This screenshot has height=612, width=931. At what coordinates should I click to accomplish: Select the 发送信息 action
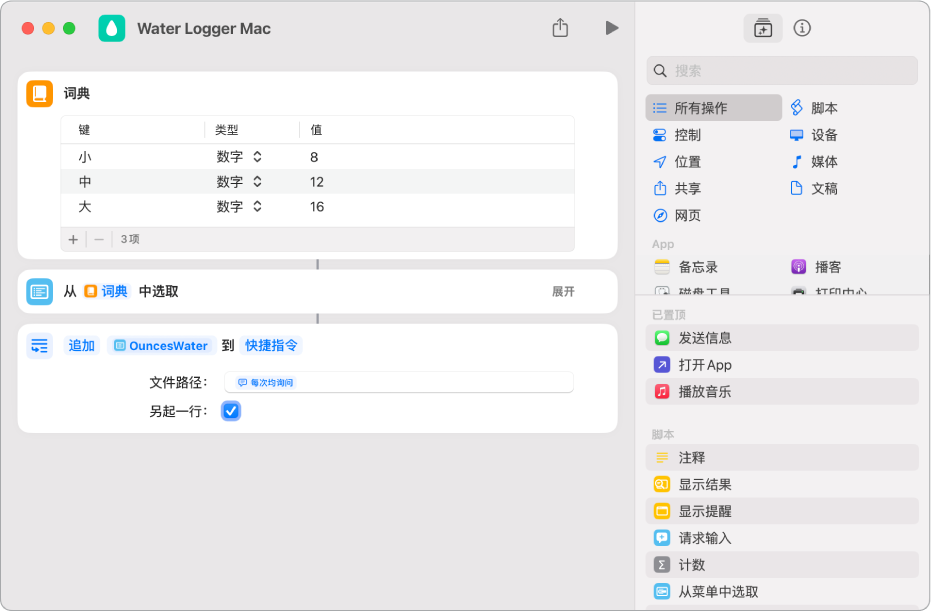[782, 338]
